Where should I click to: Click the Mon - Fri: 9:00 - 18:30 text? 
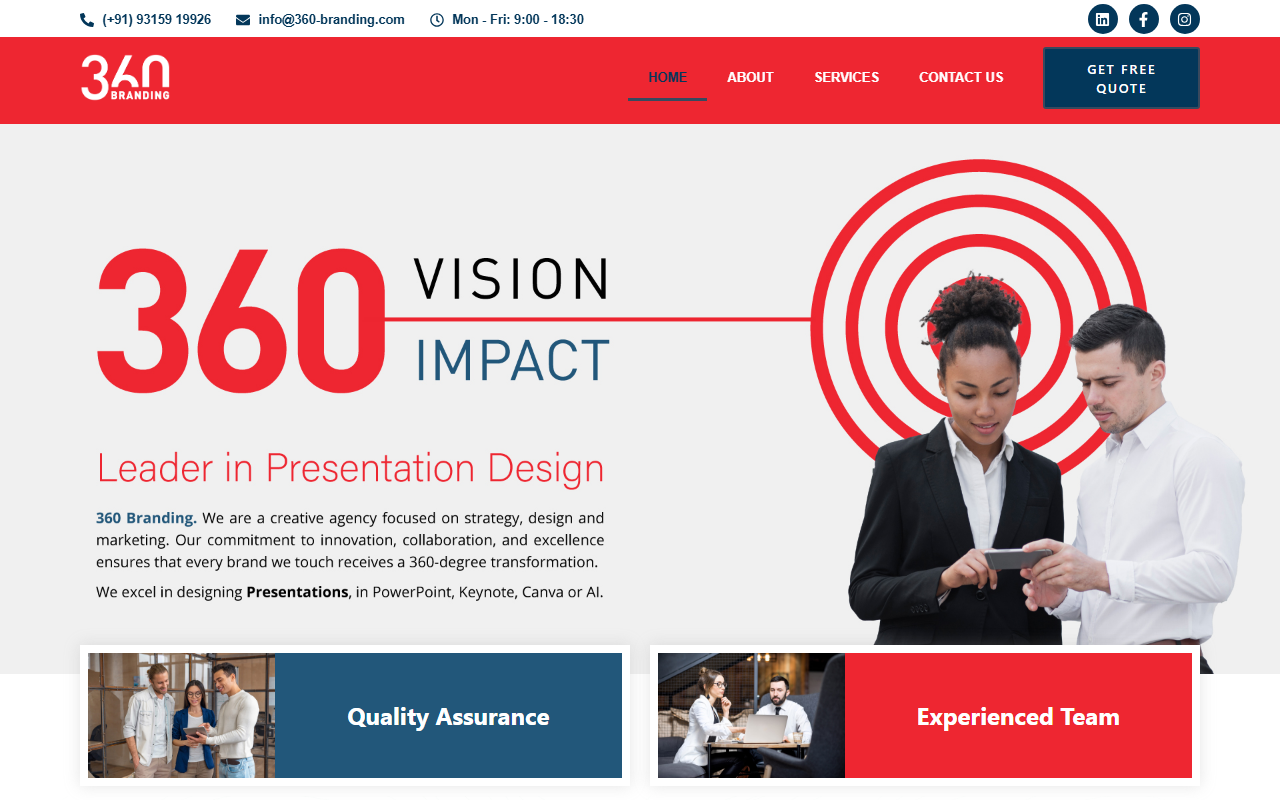518,20
